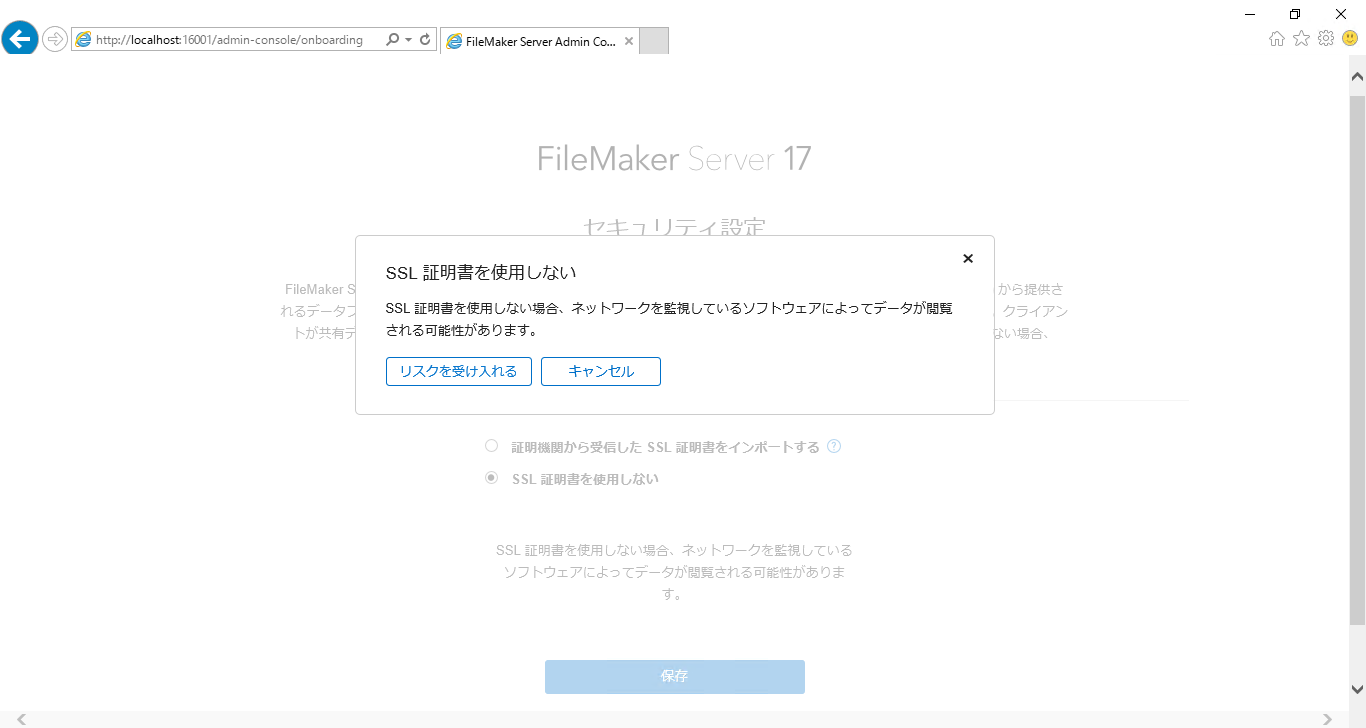The image size is (1366, 728).
Task: Click the forward navigation arrow
Action: (x=55, y=39)
